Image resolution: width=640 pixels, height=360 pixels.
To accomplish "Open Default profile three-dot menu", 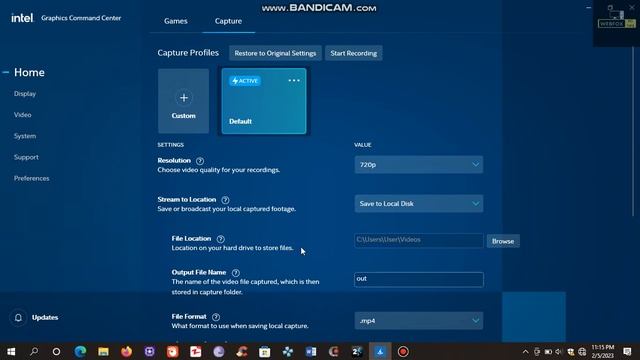I will pyautogui.click(x=294, y=80).
